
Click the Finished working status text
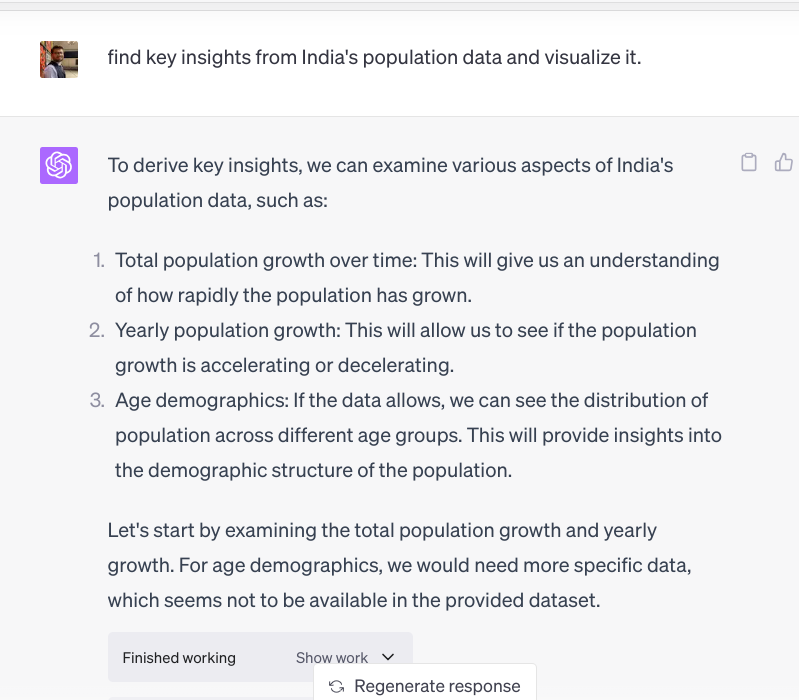(x=179, y=658)
